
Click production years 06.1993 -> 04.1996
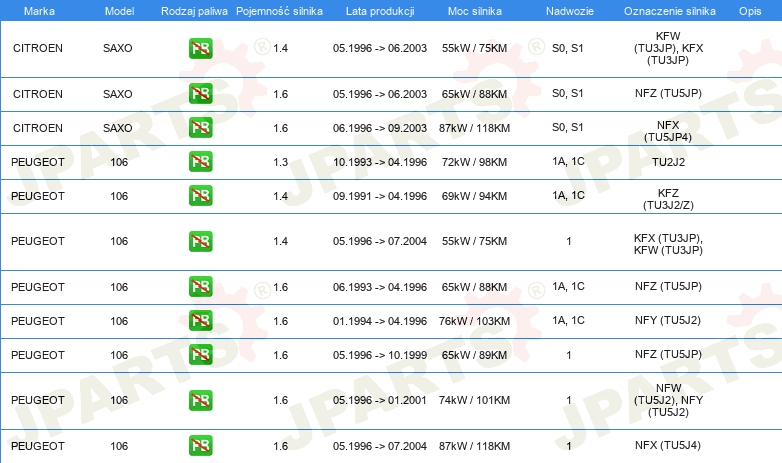380,287
